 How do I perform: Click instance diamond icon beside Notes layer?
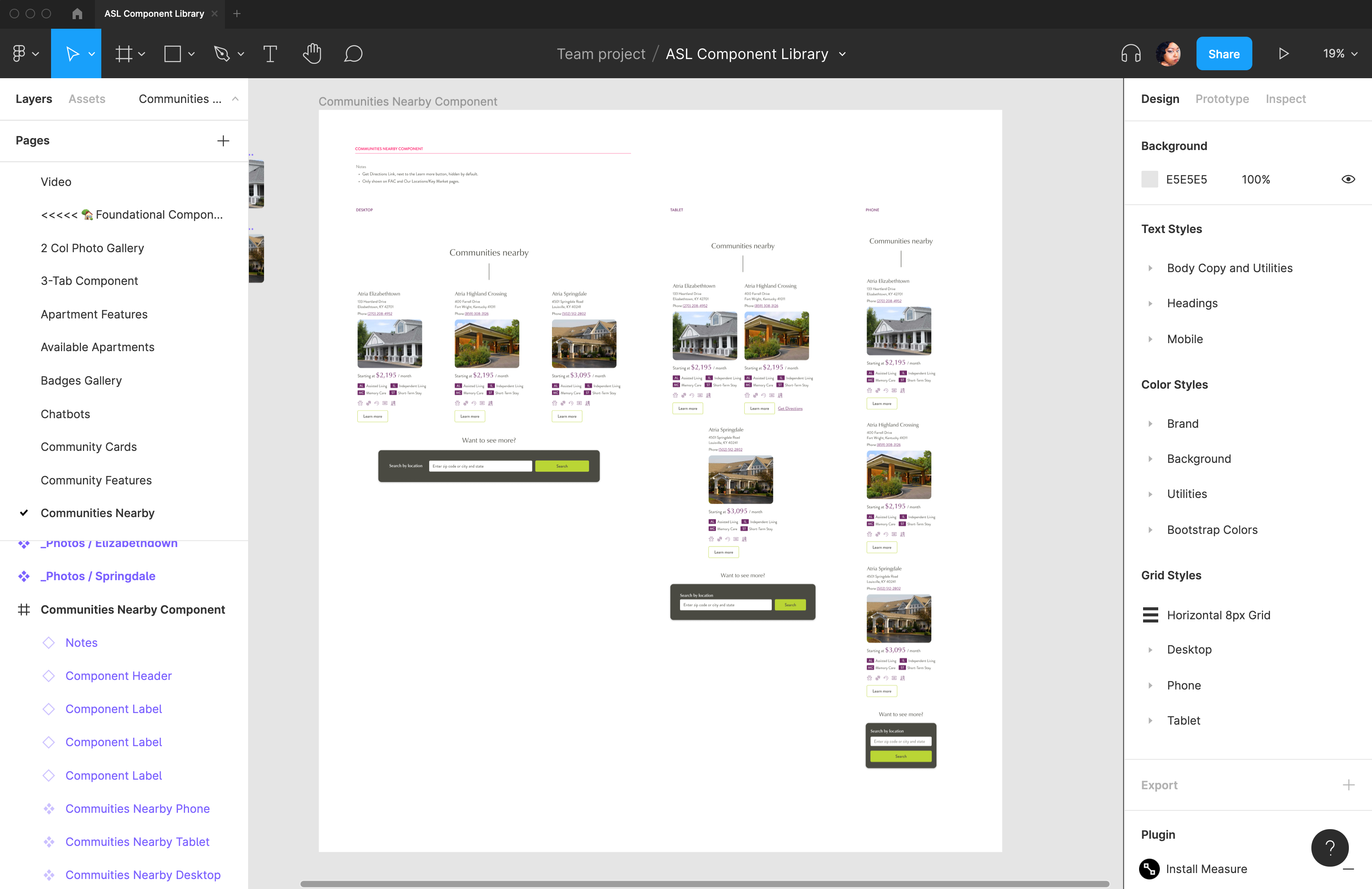(x=49, y=643)
